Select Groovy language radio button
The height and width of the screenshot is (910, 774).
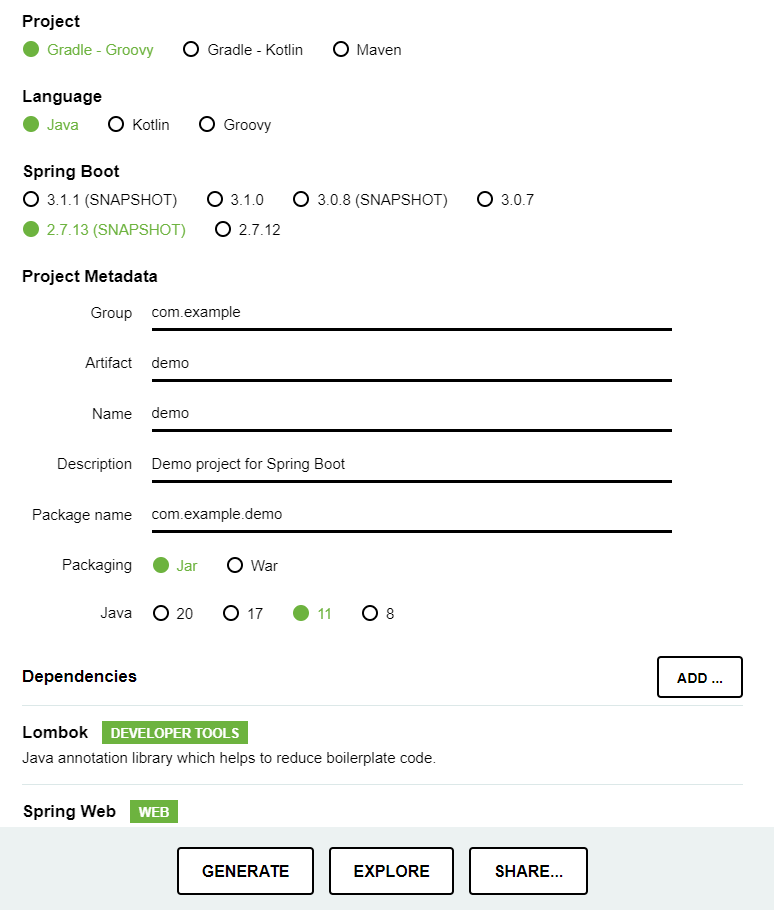tap(207, 125)
